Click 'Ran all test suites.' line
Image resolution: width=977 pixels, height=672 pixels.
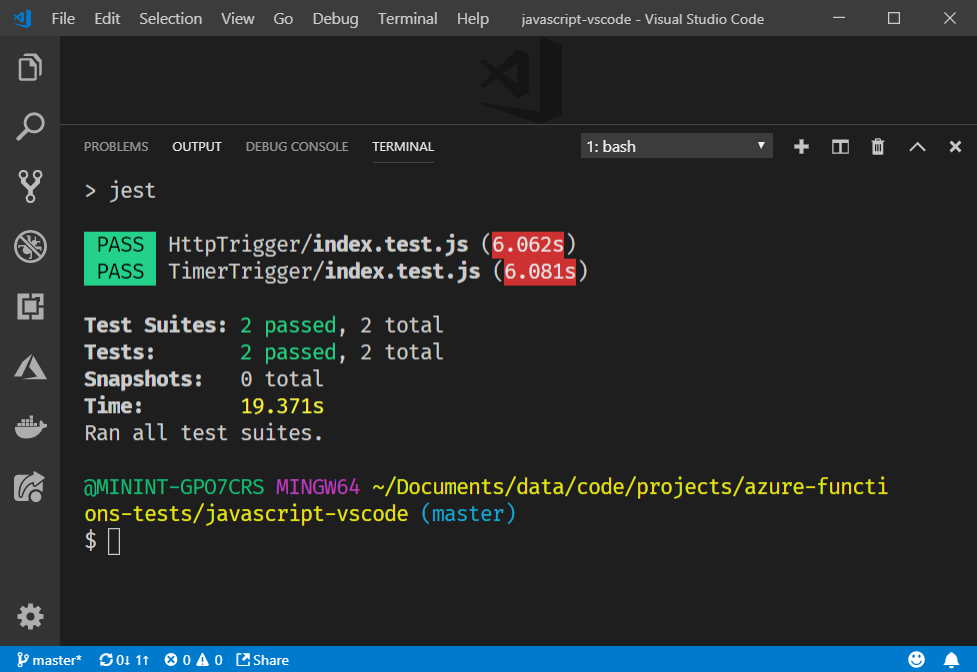204,433
